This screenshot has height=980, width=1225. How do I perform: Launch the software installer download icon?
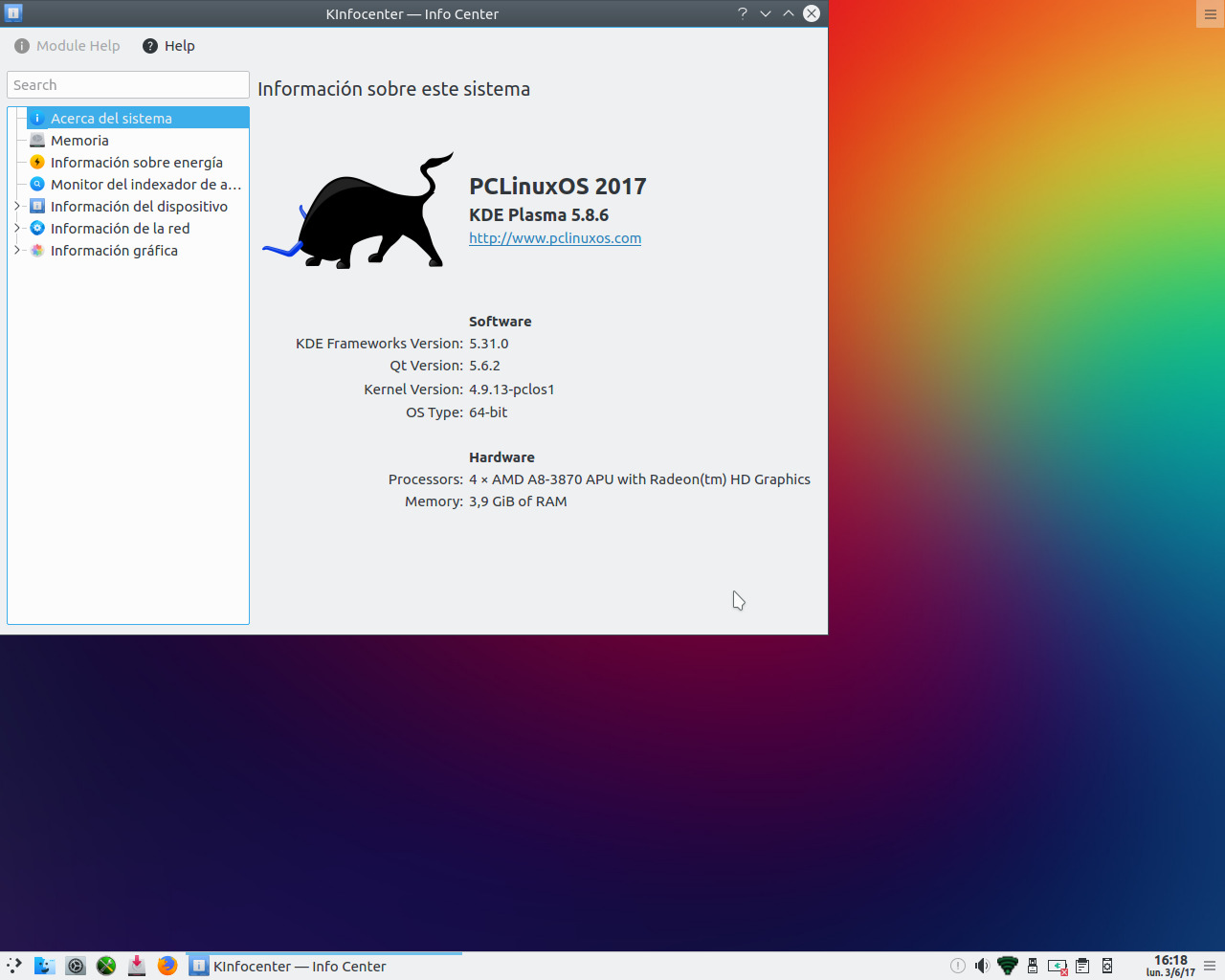(x=137, y=966)
